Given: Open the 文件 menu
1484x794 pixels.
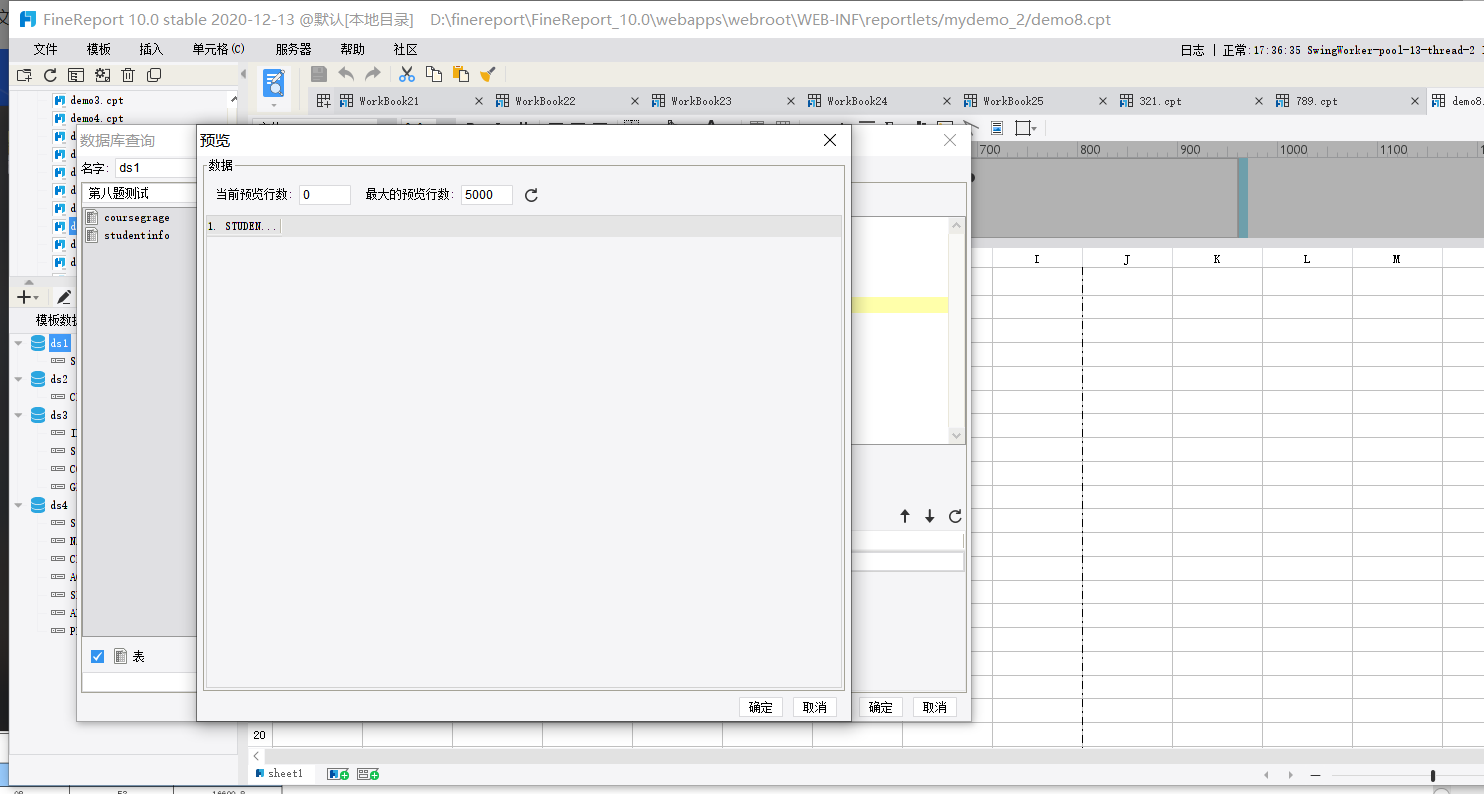Looking at the screenshot, I should [45, 49].
